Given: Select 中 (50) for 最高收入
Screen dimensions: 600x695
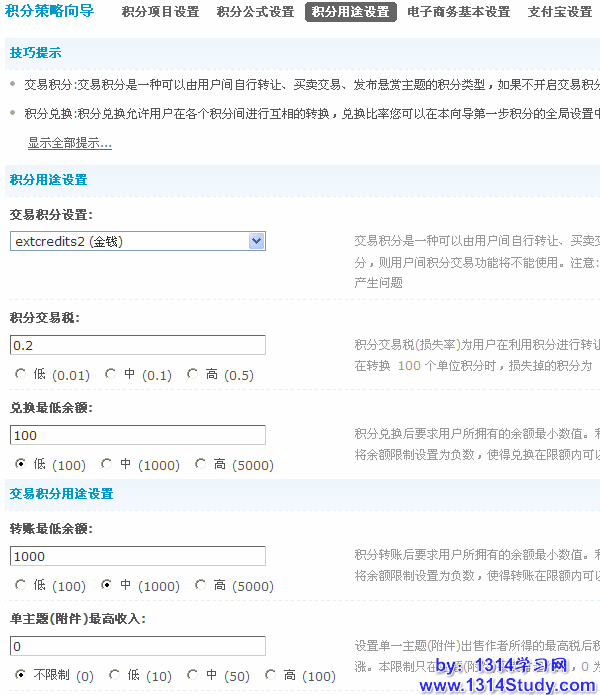Looking at the screenshot, I should [x=193, y=676].
